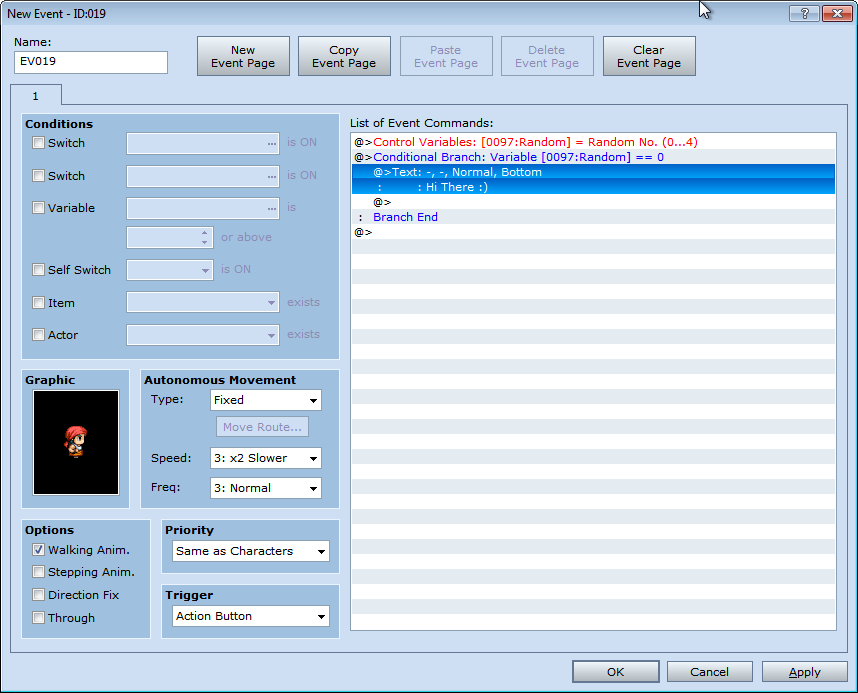The width and height of the screenshot is (858, 693).
Task: Toggle the Direction Fix setting
Action: [38, 595]
